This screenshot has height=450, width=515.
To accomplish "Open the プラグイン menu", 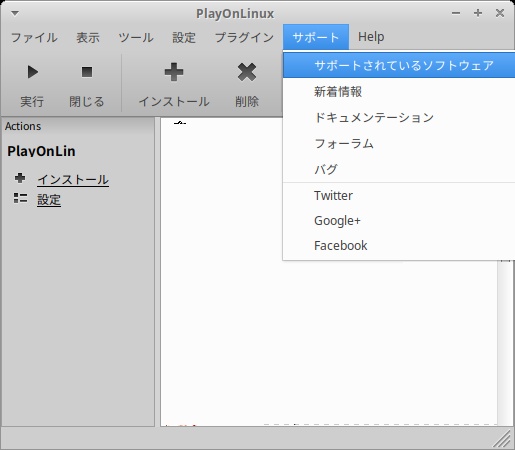I will point(244,37).
